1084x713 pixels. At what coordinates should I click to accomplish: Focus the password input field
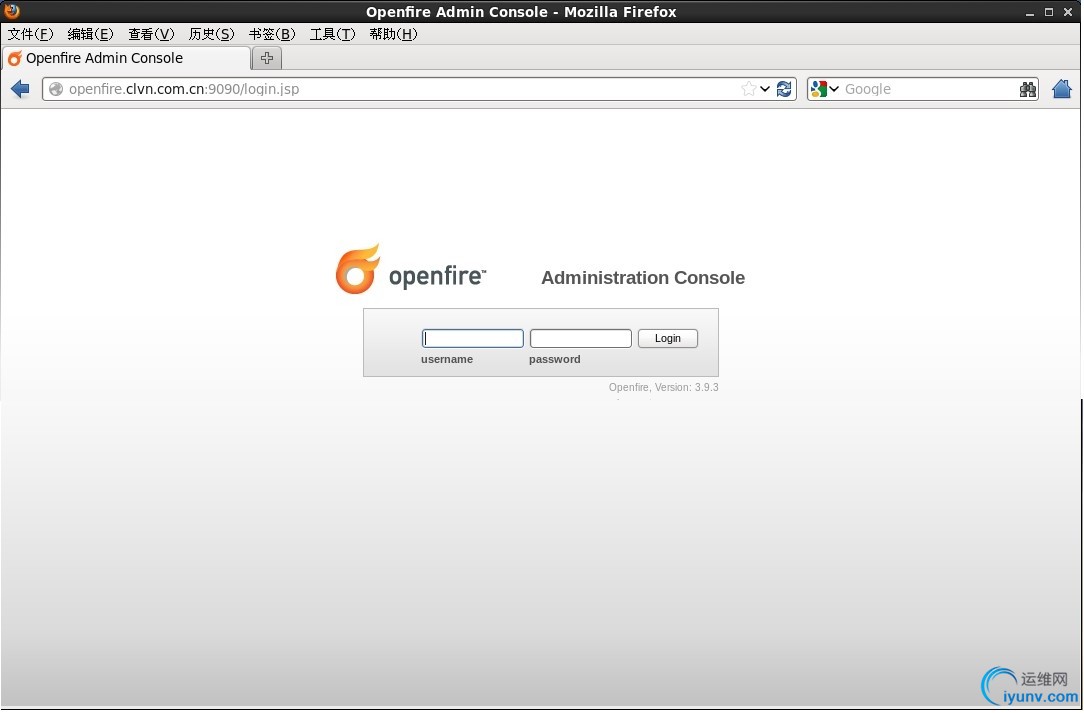tap(581, 338)
